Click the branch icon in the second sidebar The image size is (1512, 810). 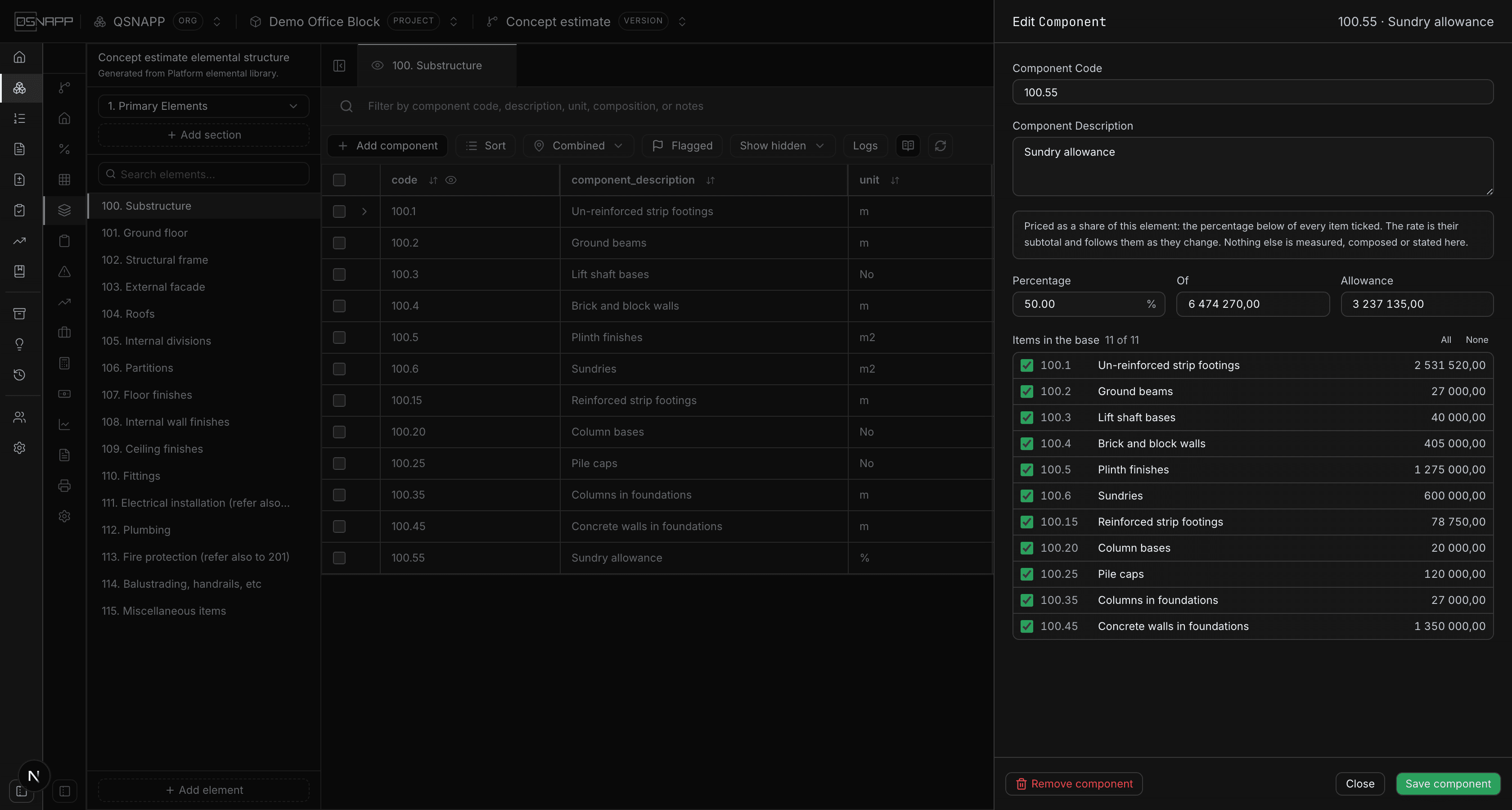click(x=64, y=87)
